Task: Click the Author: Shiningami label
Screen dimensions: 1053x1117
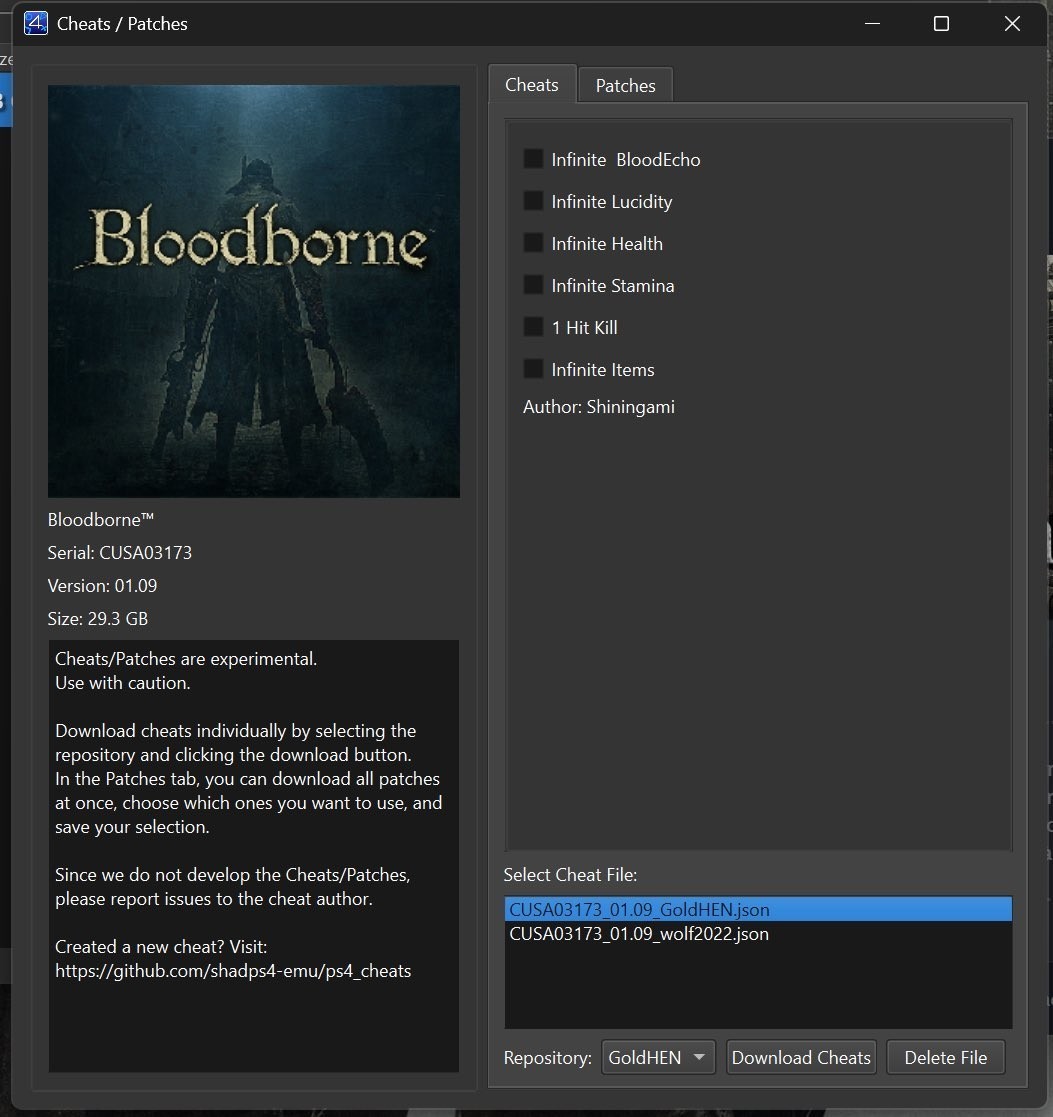Action: click(x=598, y=407)
